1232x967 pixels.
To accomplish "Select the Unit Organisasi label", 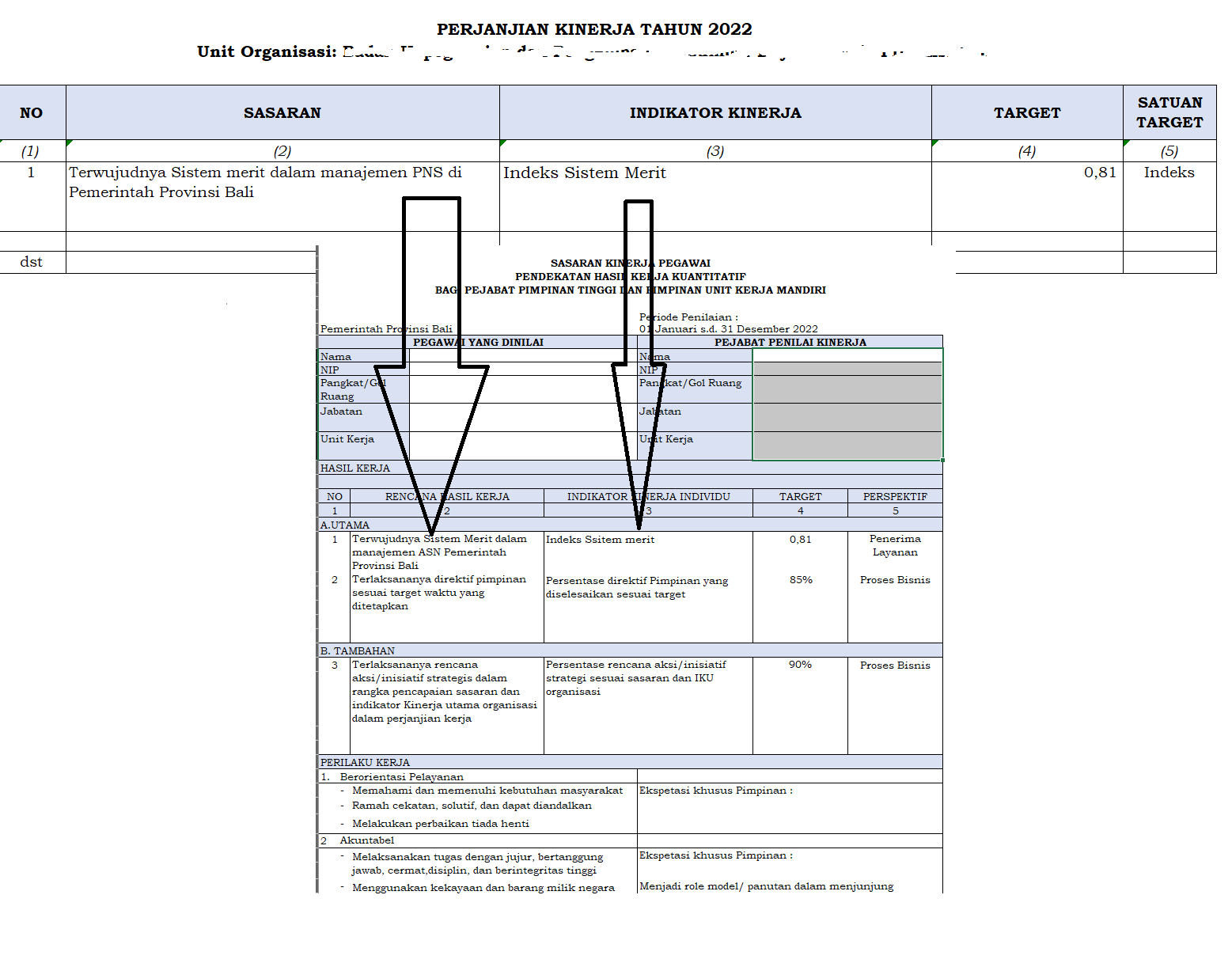I will [267, 51].
